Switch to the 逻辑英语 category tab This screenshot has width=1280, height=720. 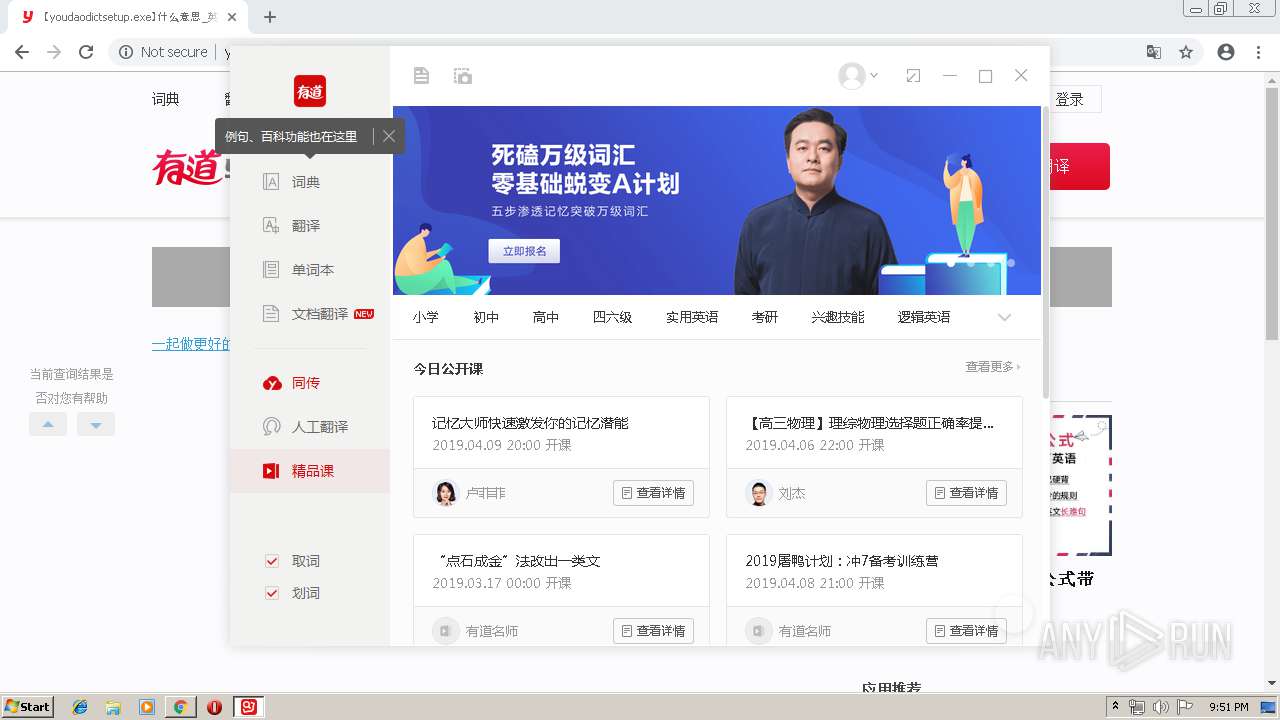[924, 317]
